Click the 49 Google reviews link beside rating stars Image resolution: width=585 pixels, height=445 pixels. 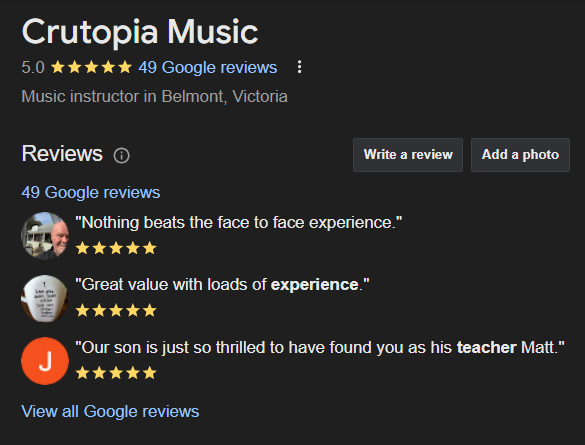207,68
